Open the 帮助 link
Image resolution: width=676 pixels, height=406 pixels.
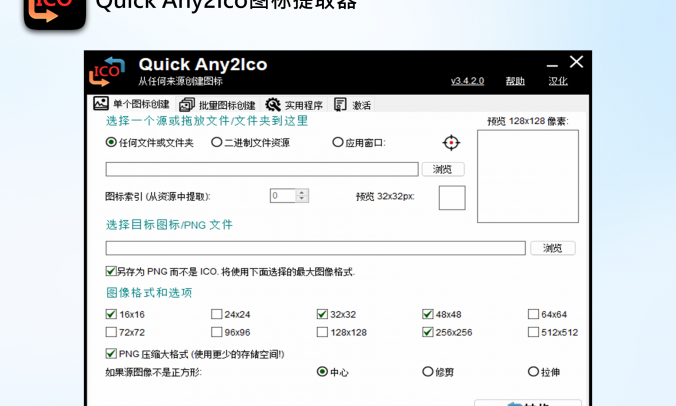click(x=515, y=81)
